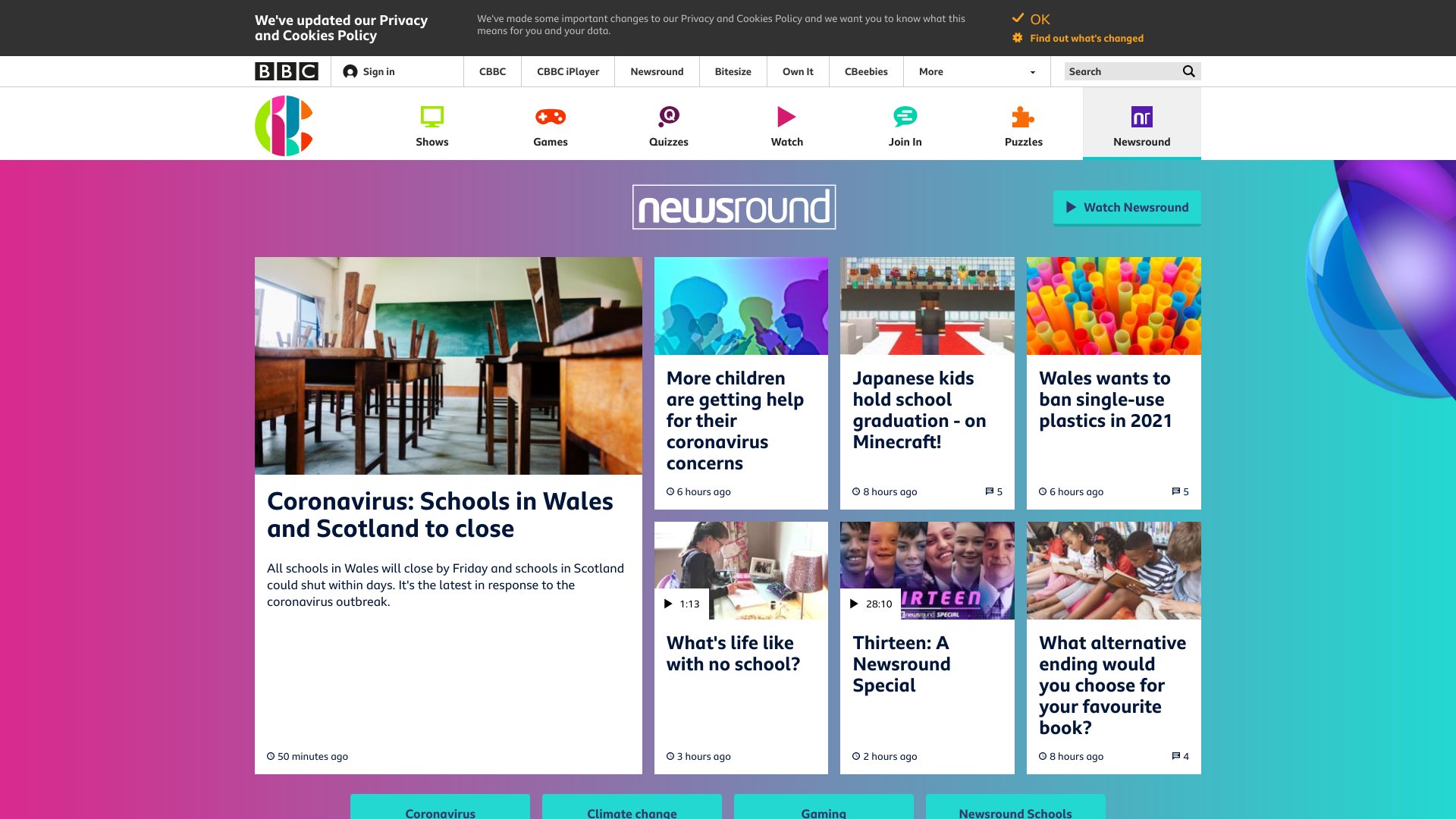Click the BBC logo
The height and width of the screenshot is (819, 1456).
point(287,71)
